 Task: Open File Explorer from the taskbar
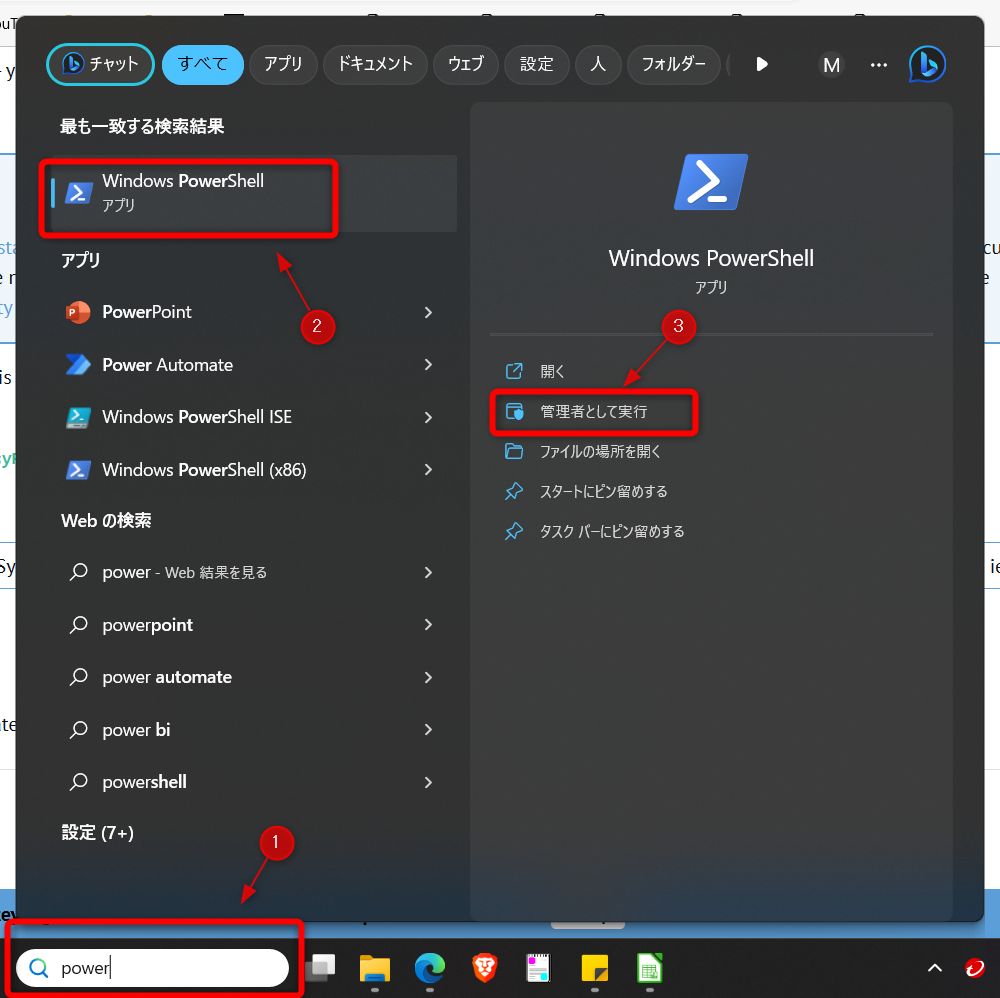click(374, 967)
